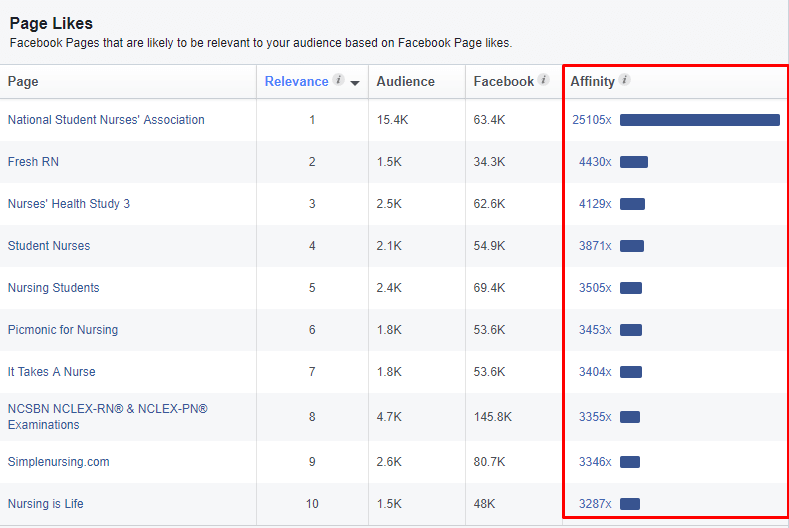The image size is (789, 528).
Task: Click the 80.7K Facebook value
Action: pos(489,462)
